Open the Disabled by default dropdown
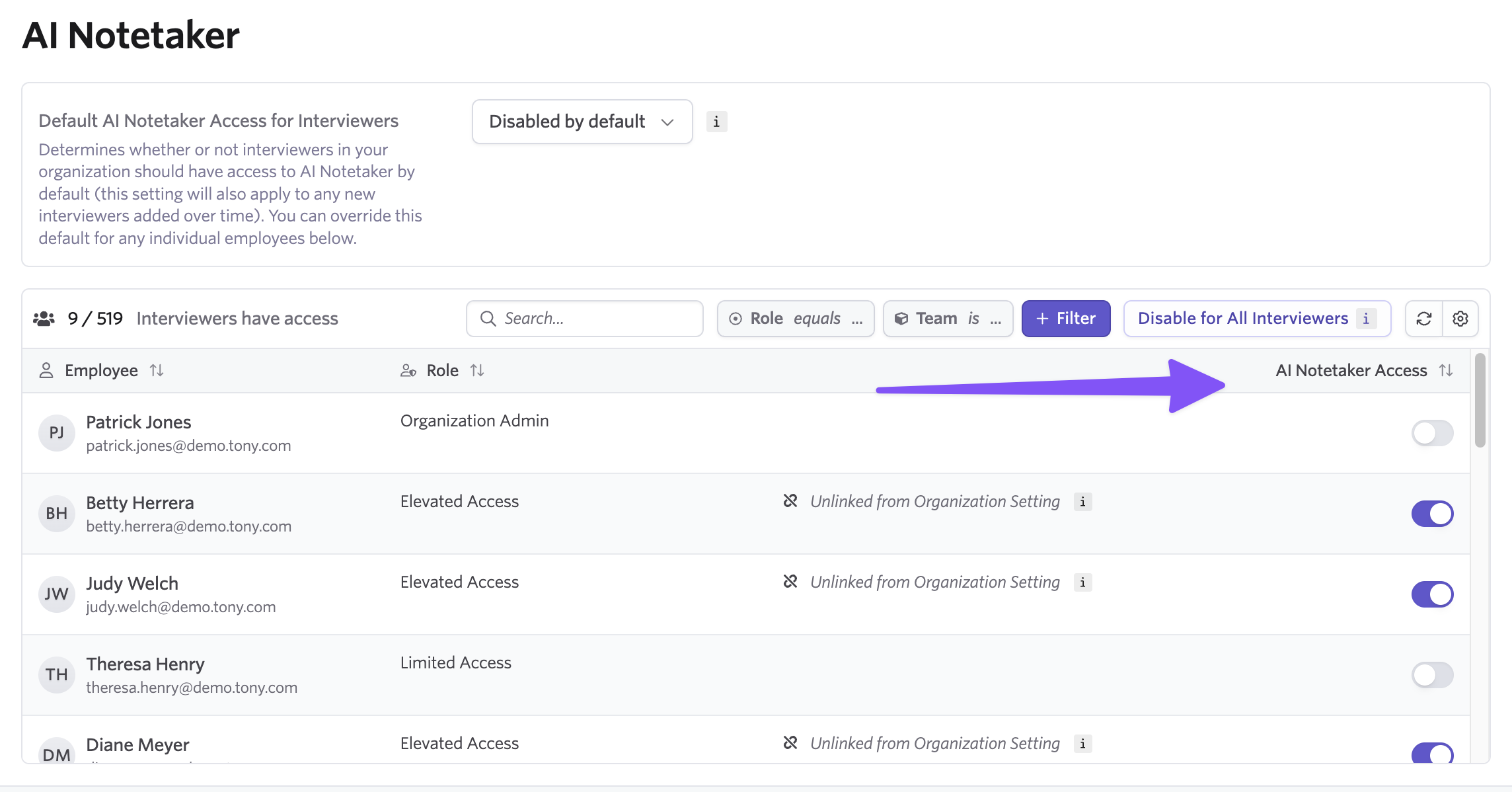This screenshot has height=792, width=1512. coord(582,122)
